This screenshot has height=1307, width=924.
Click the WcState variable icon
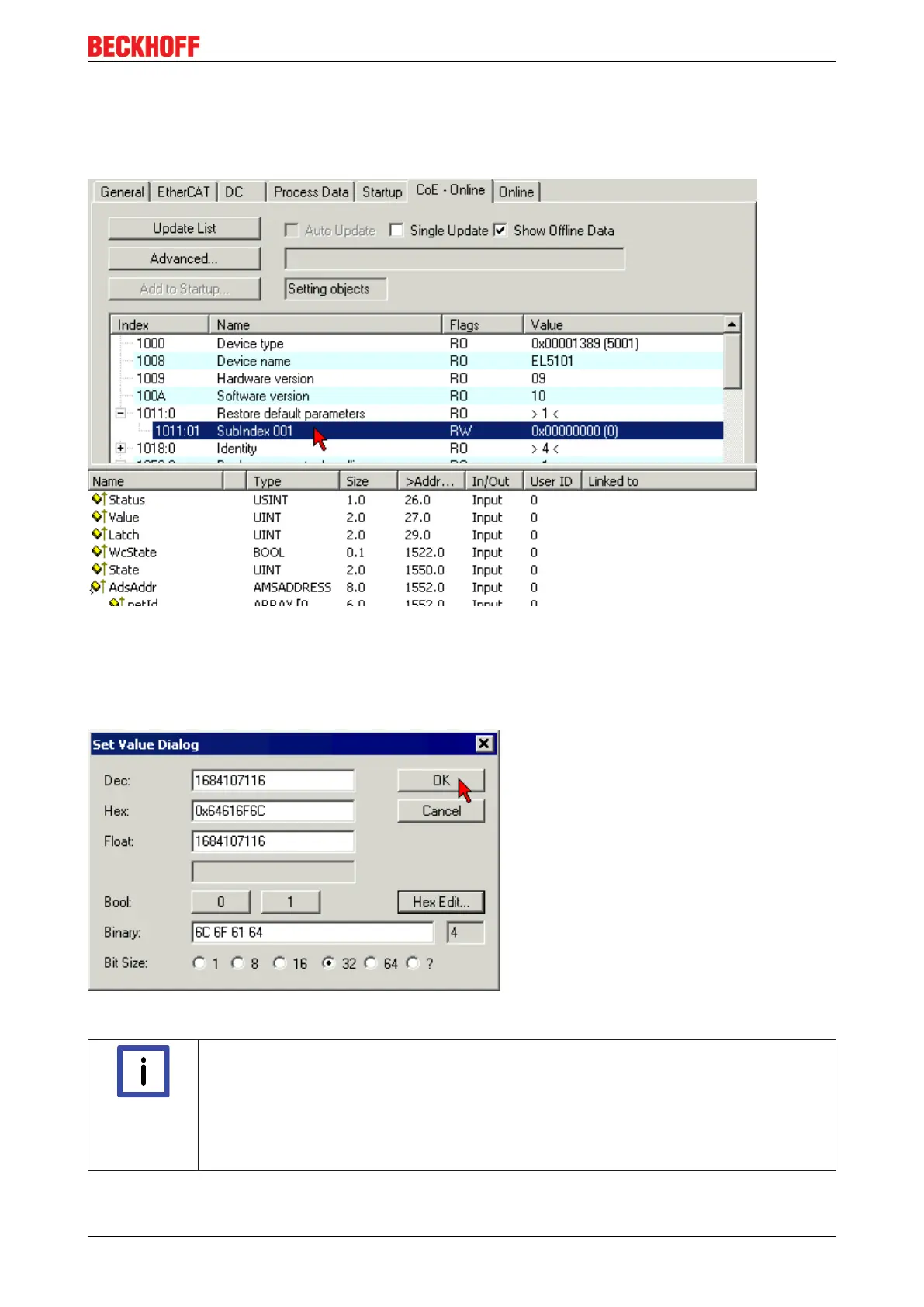tap(99, 552)
